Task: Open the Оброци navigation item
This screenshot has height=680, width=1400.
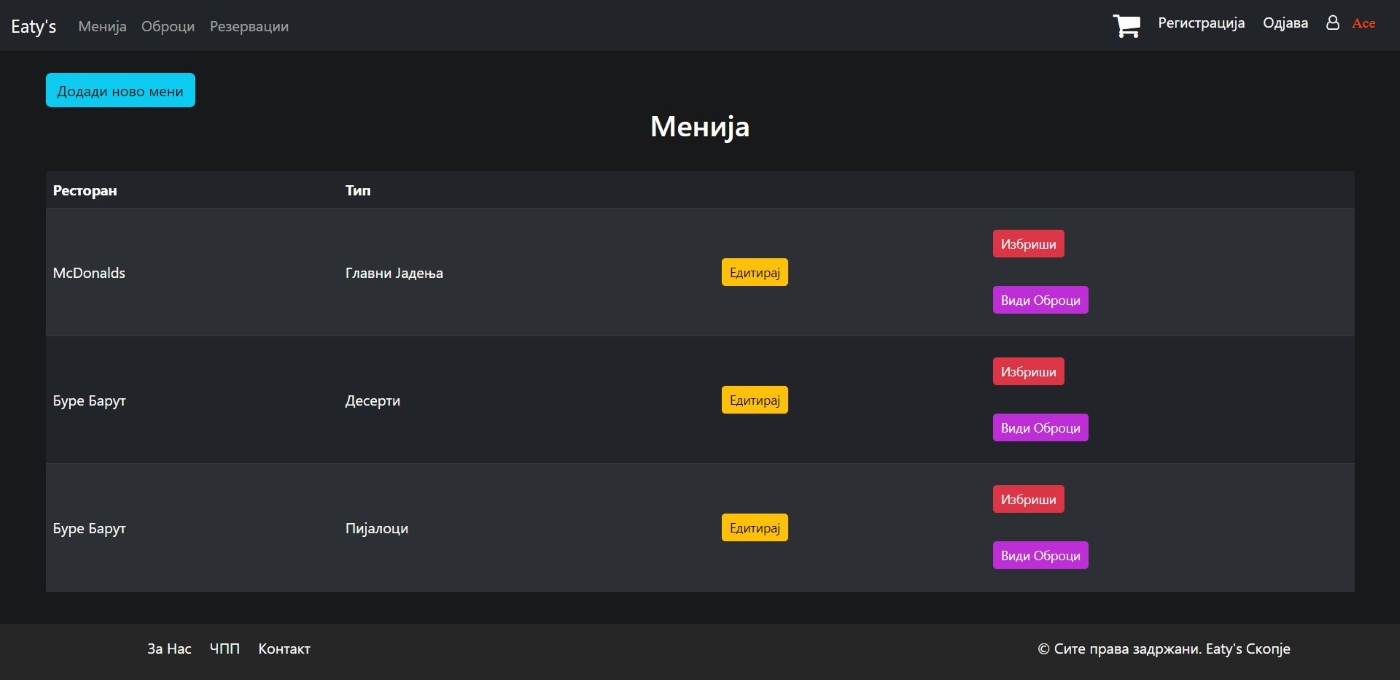Action: coord(168,27)
